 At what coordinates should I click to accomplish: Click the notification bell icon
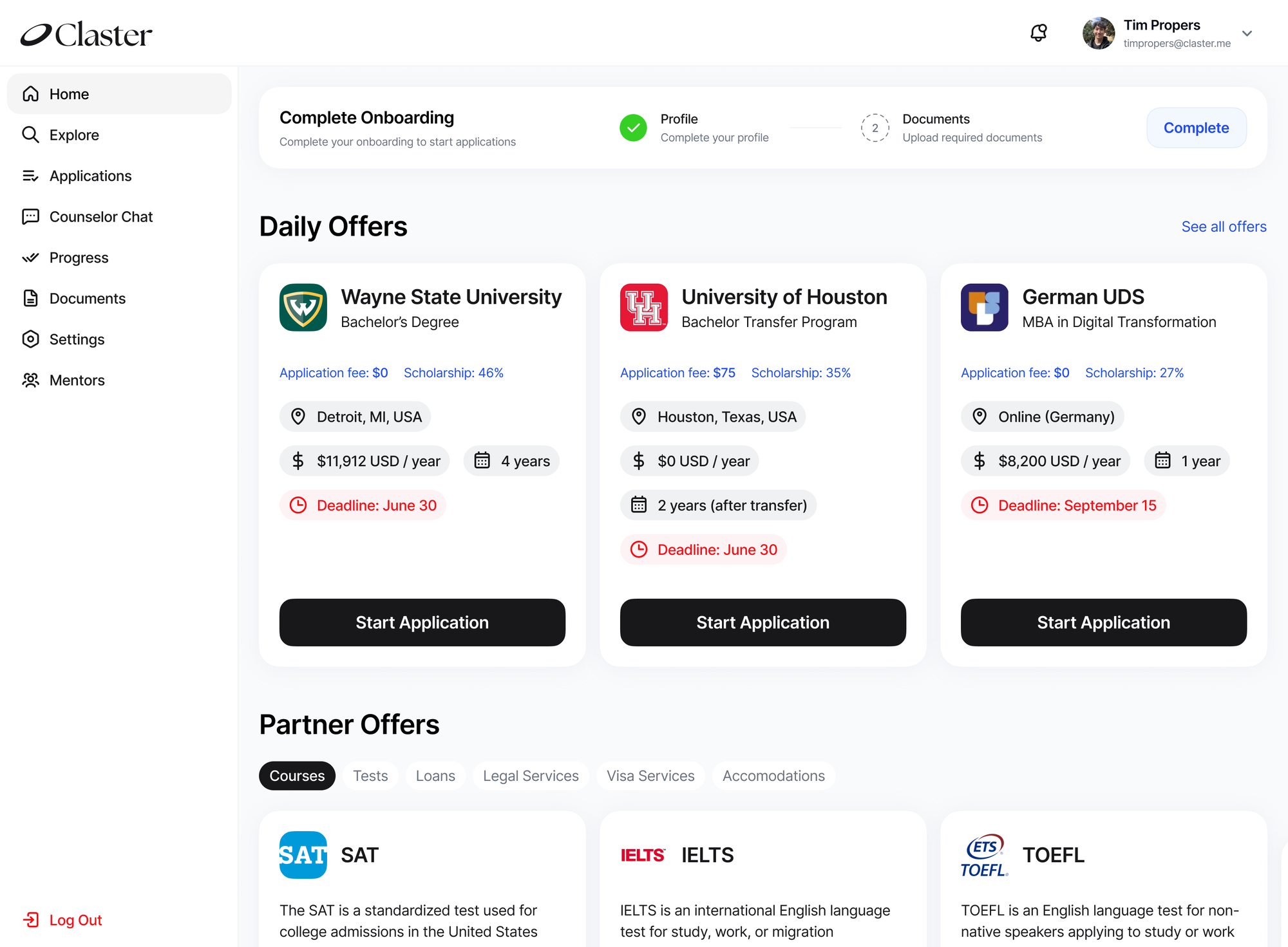pyautogui.click(x=1038, y=33)
